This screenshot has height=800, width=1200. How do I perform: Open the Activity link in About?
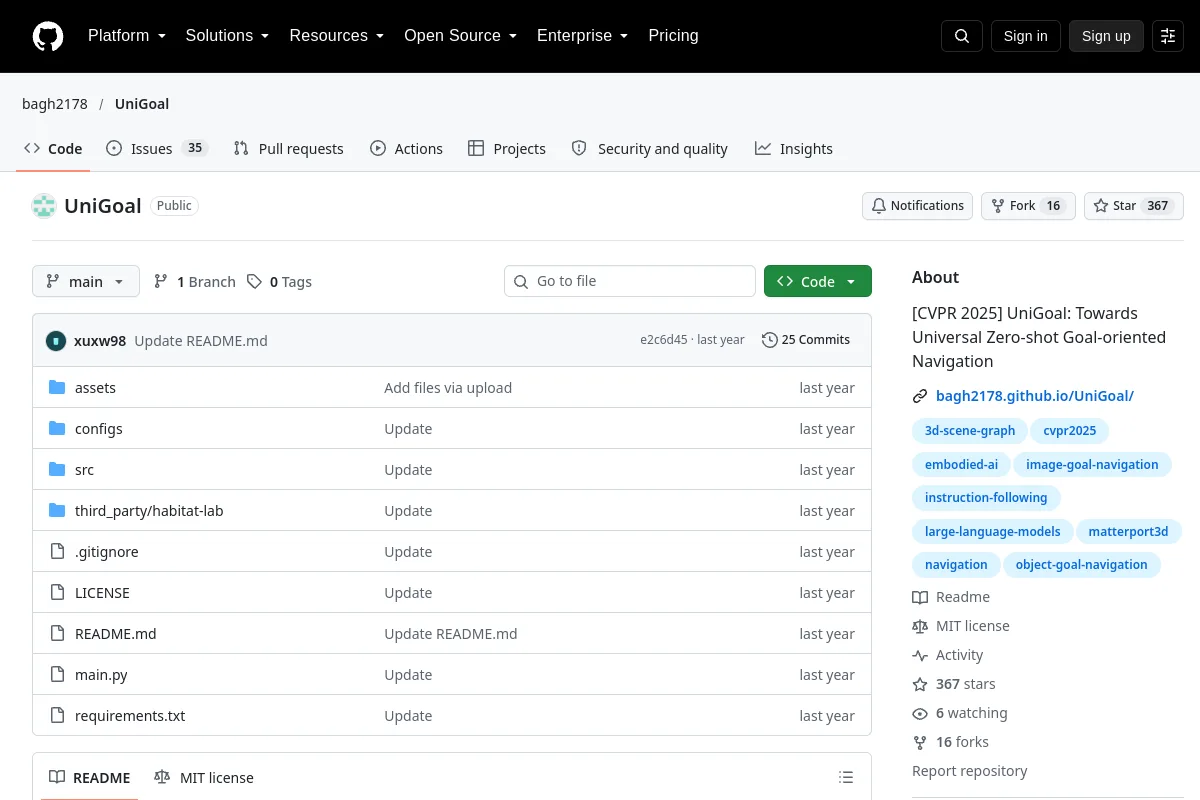(x=948, y=655)
